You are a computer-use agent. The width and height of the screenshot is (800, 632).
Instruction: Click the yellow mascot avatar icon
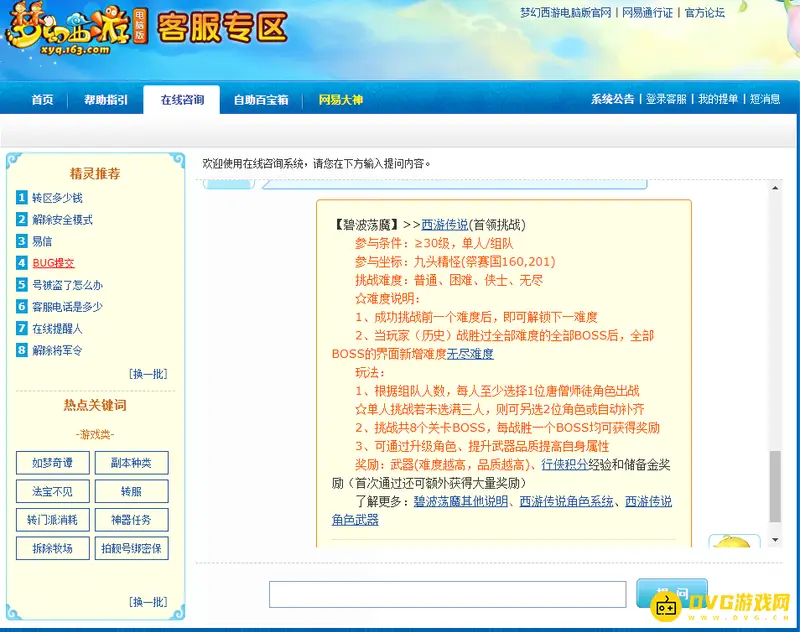(x=734, y=541)
